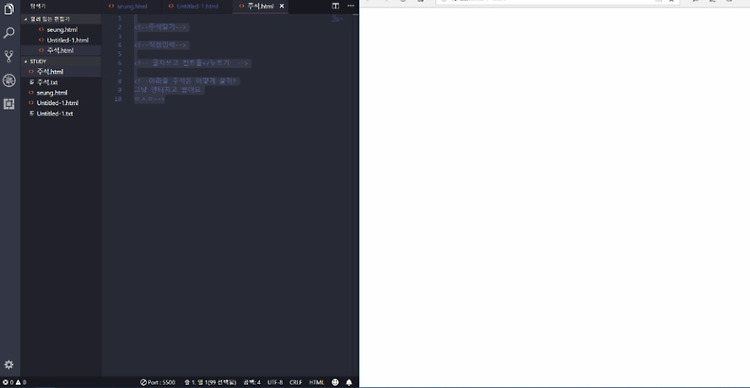Click line 6 comment in editor

[x=192, y=63]
